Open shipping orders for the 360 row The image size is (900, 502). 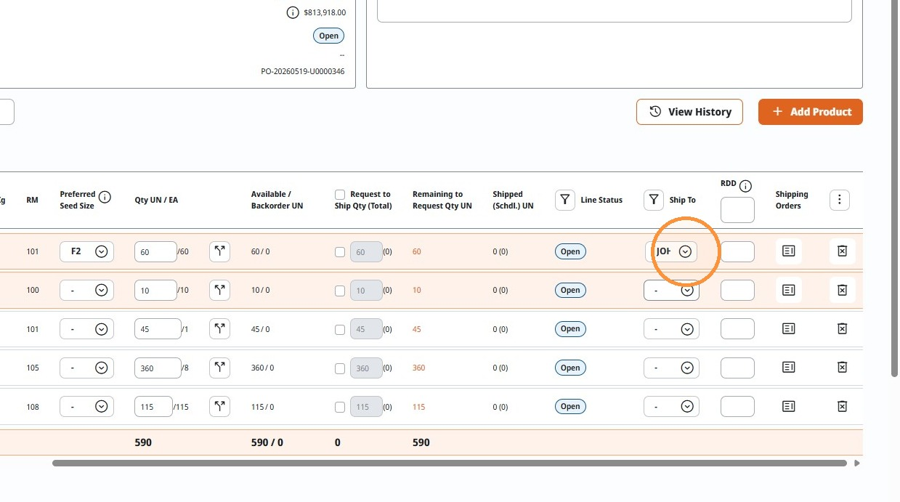point(789,367)
